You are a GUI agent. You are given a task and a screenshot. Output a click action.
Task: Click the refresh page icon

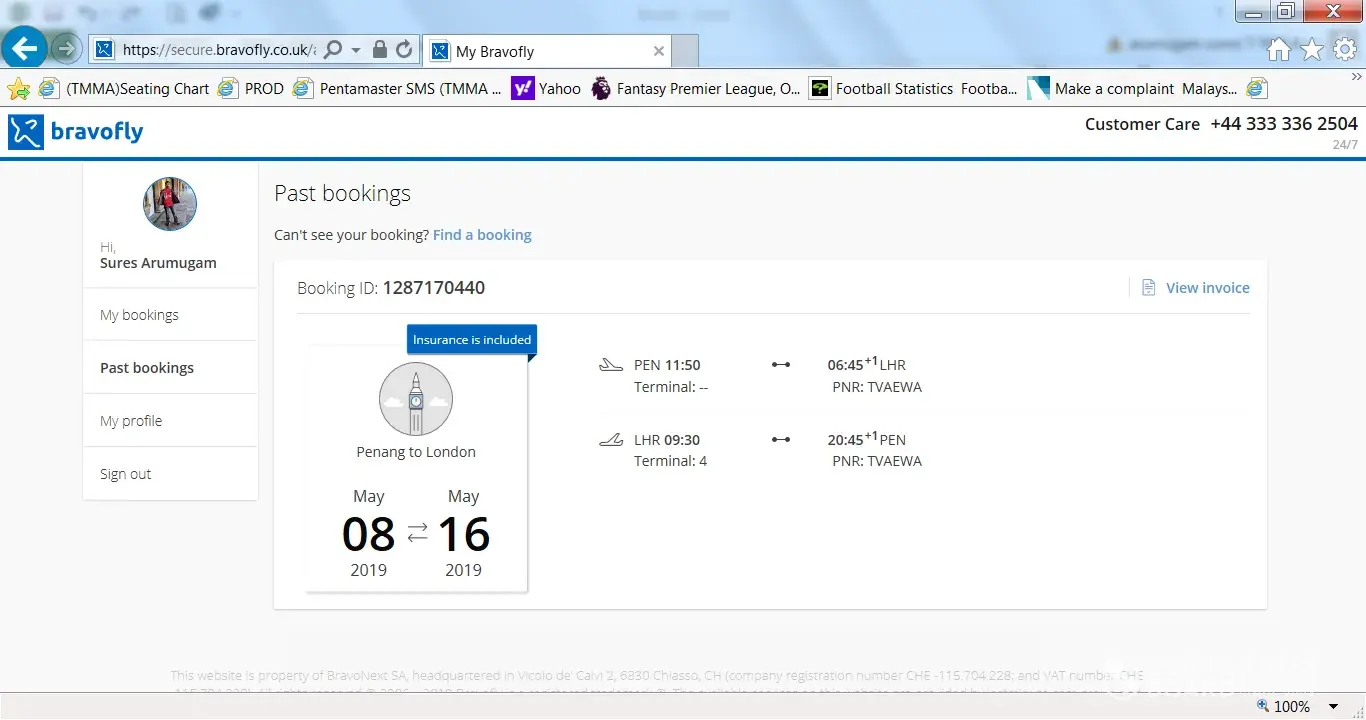point(404,50)
